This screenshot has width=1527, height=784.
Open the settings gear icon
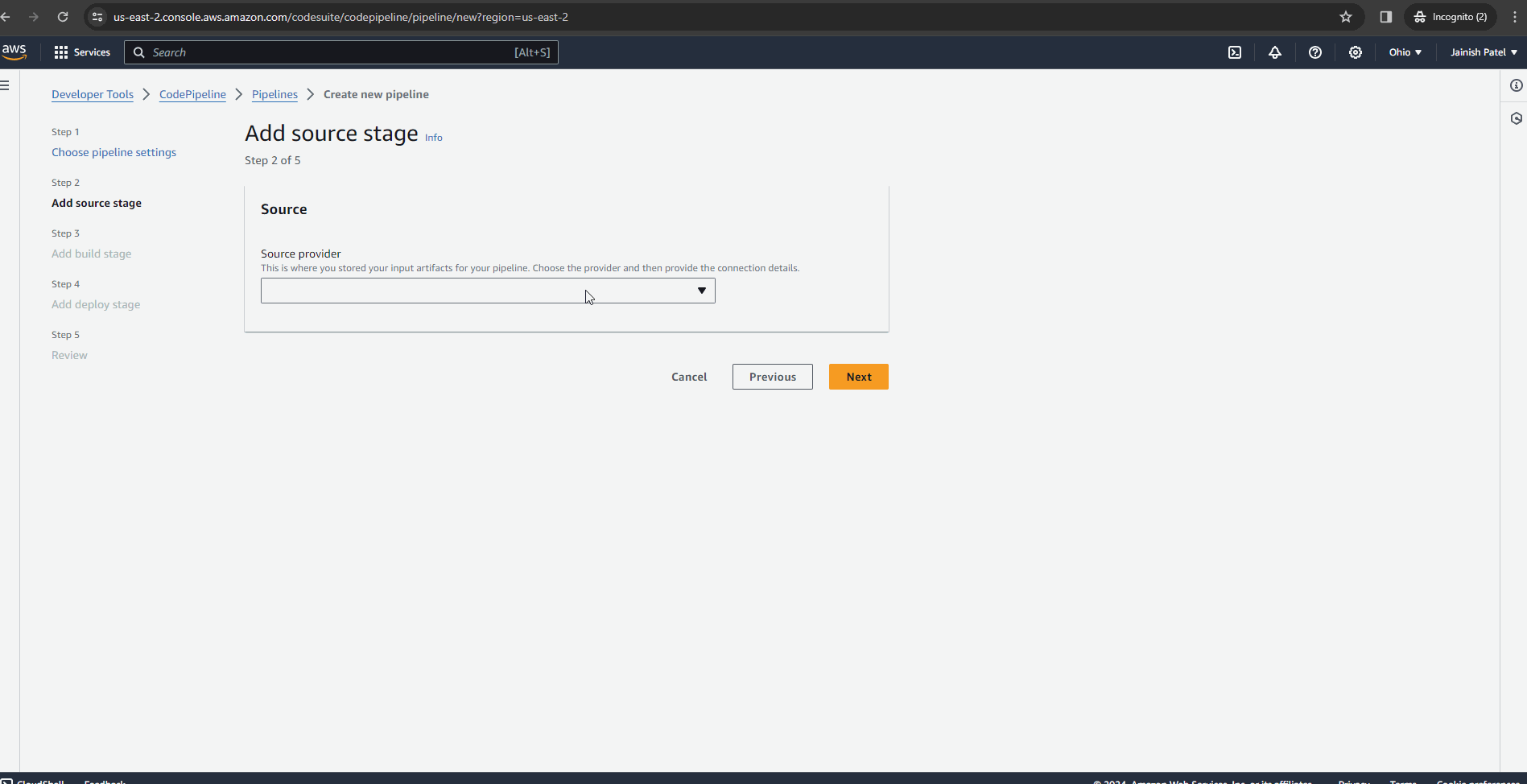[1356, 52]
